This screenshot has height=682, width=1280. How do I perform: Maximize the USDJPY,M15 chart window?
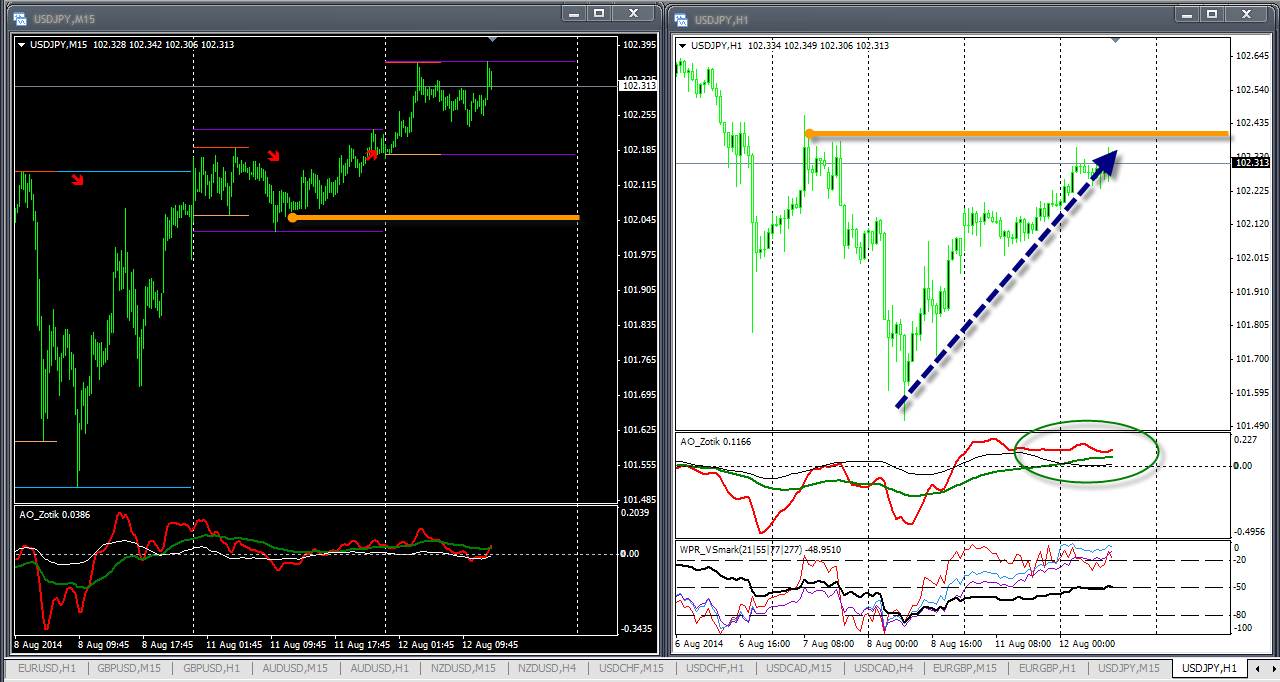599,13
